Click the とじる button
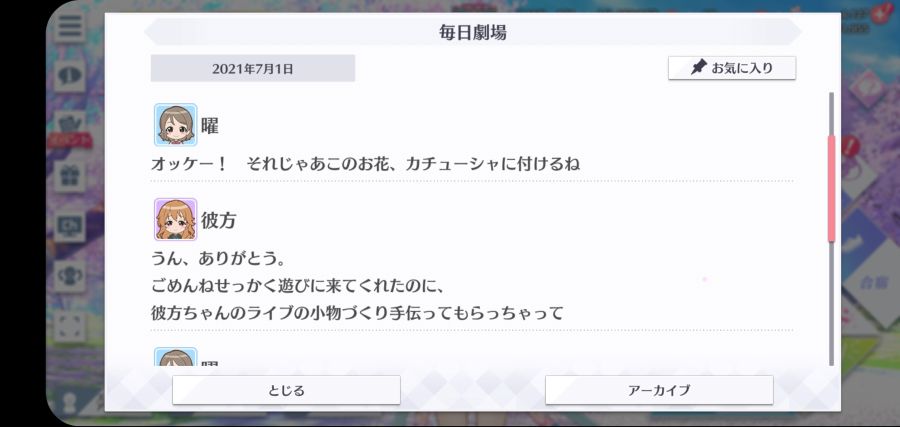 (x=286, y=390)
